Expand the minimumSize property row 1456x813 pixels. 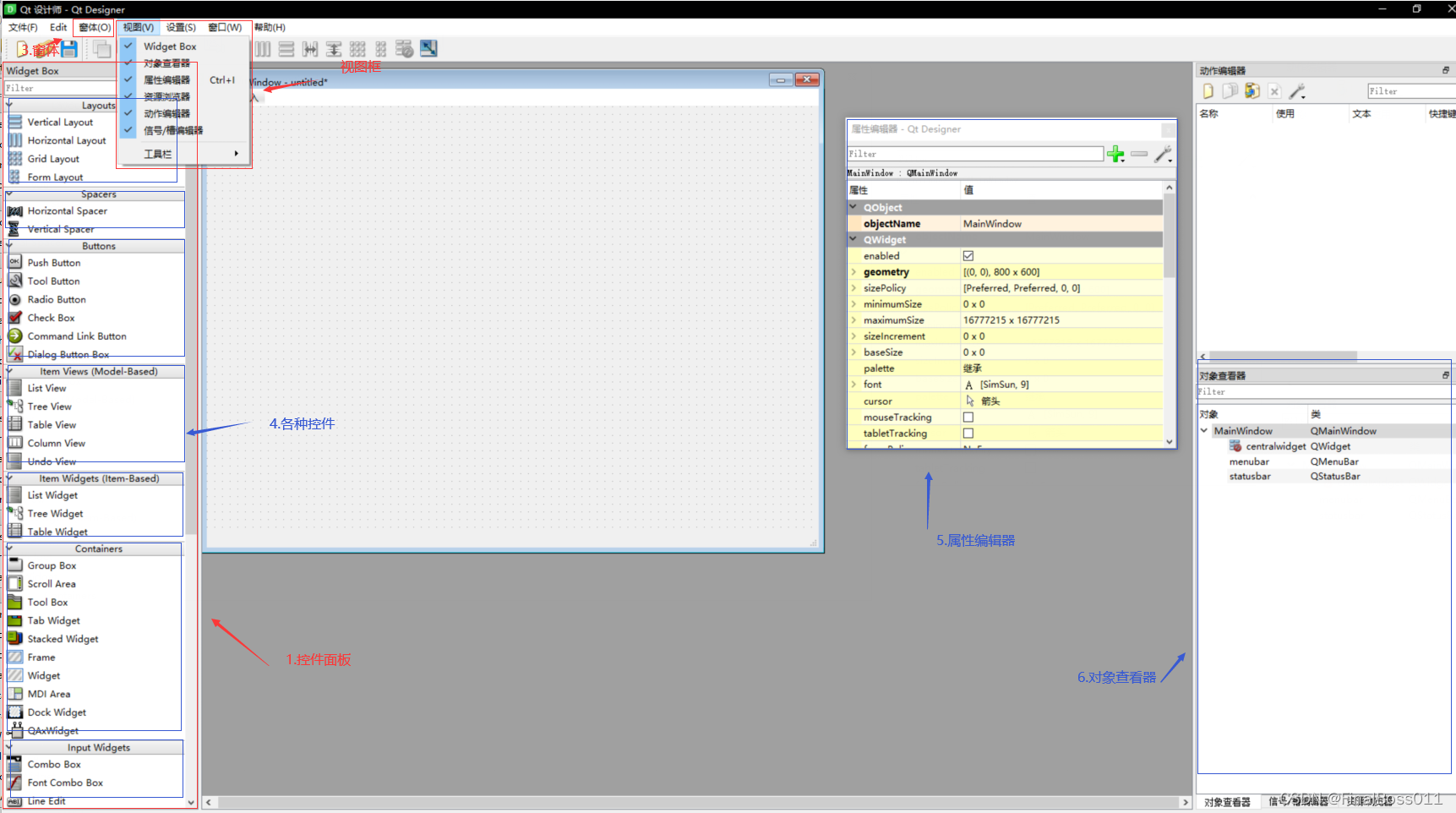[x=854, y=304]
